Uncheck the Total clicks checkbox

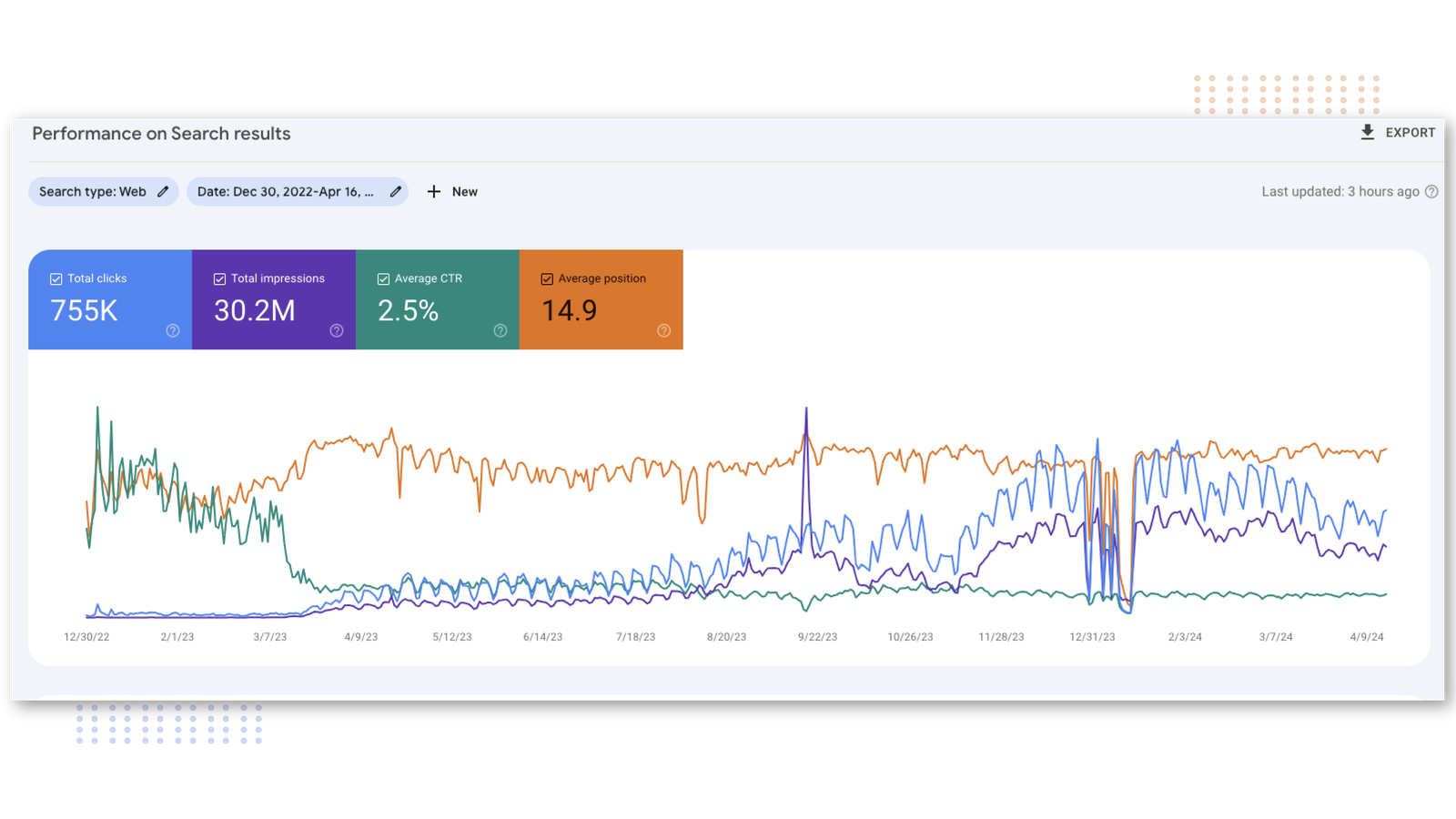pos(56,279)
